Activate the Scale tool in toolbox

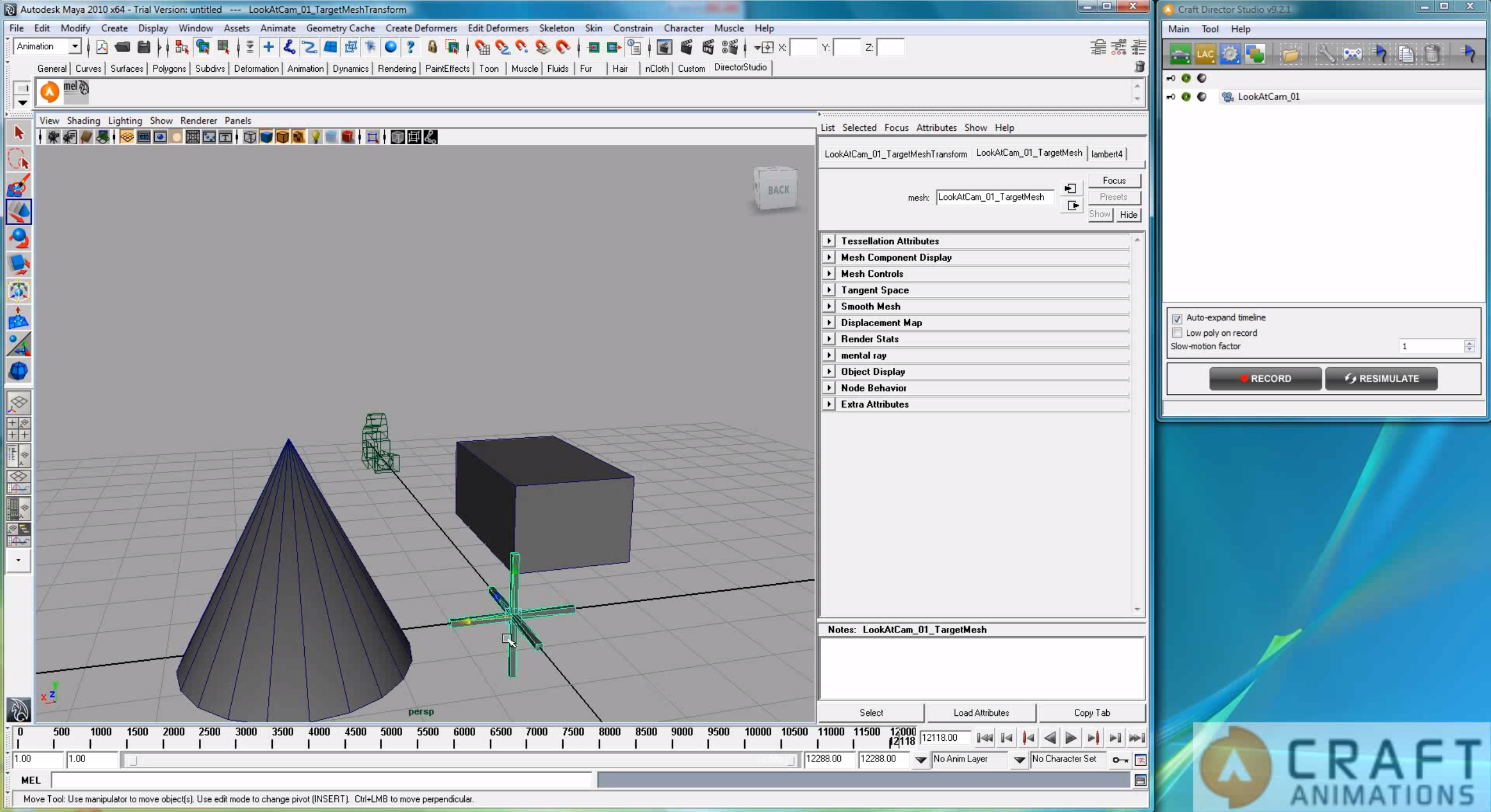click(x=19, y=264)
